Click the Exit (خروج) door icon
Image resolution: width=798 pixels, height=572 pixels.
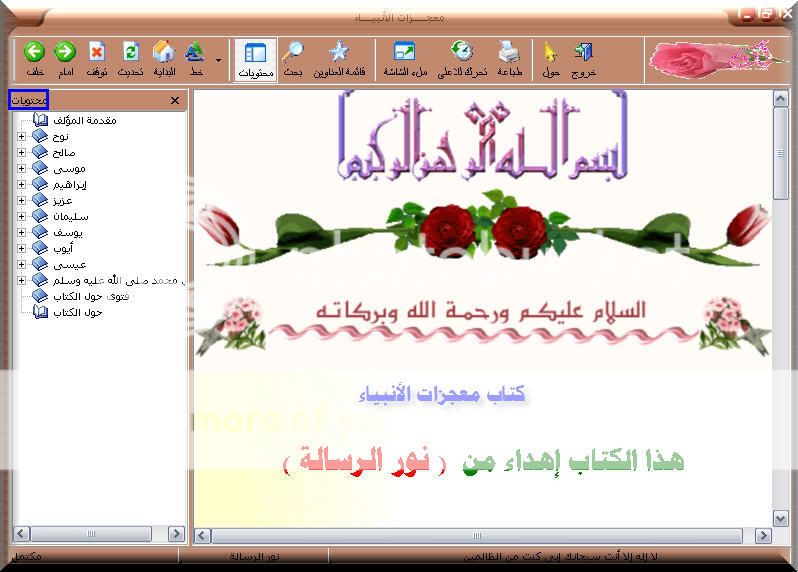(584, 53)
